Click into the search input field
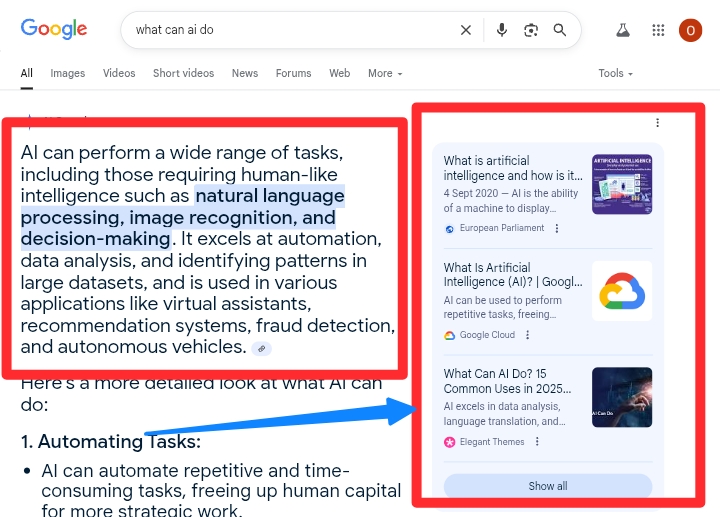The width and height of the screenshot is (720, 517). [x=294, y=30]
